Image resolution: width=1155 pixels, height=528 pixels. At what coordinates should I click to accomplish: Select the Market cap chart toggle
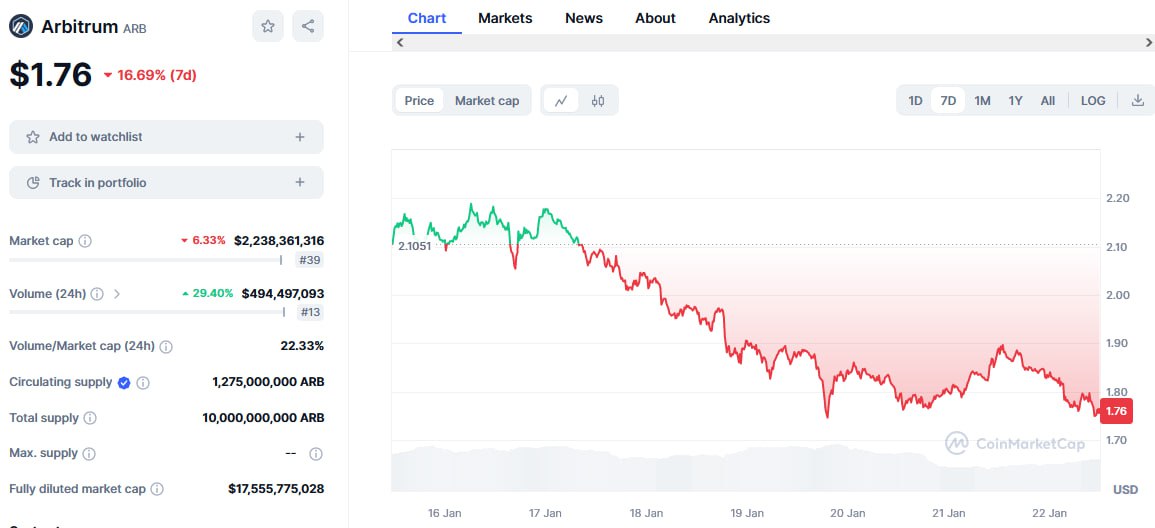487,100
